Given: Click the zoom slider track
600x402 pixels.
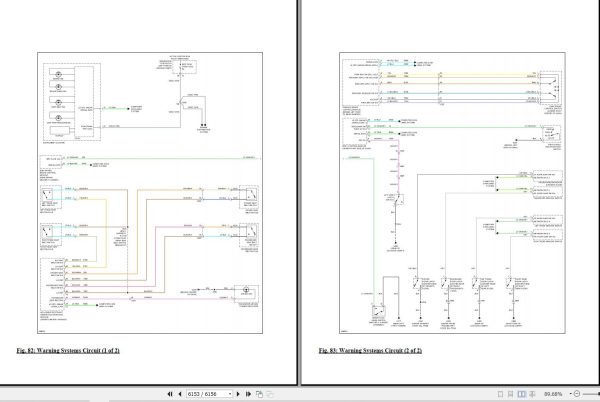Looking at the screenshot, I should pos(591,394).
